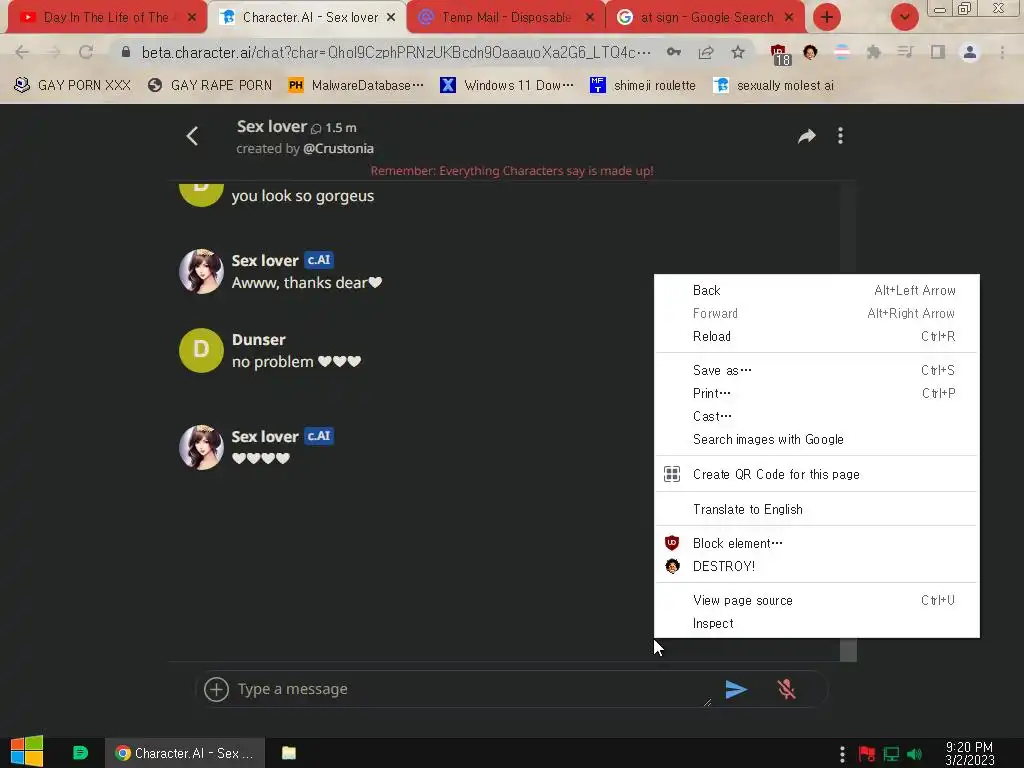Open the uBlock Origin extension showing 18
The width and height of the screenshot is (1024, 768).
pos(780,55)
